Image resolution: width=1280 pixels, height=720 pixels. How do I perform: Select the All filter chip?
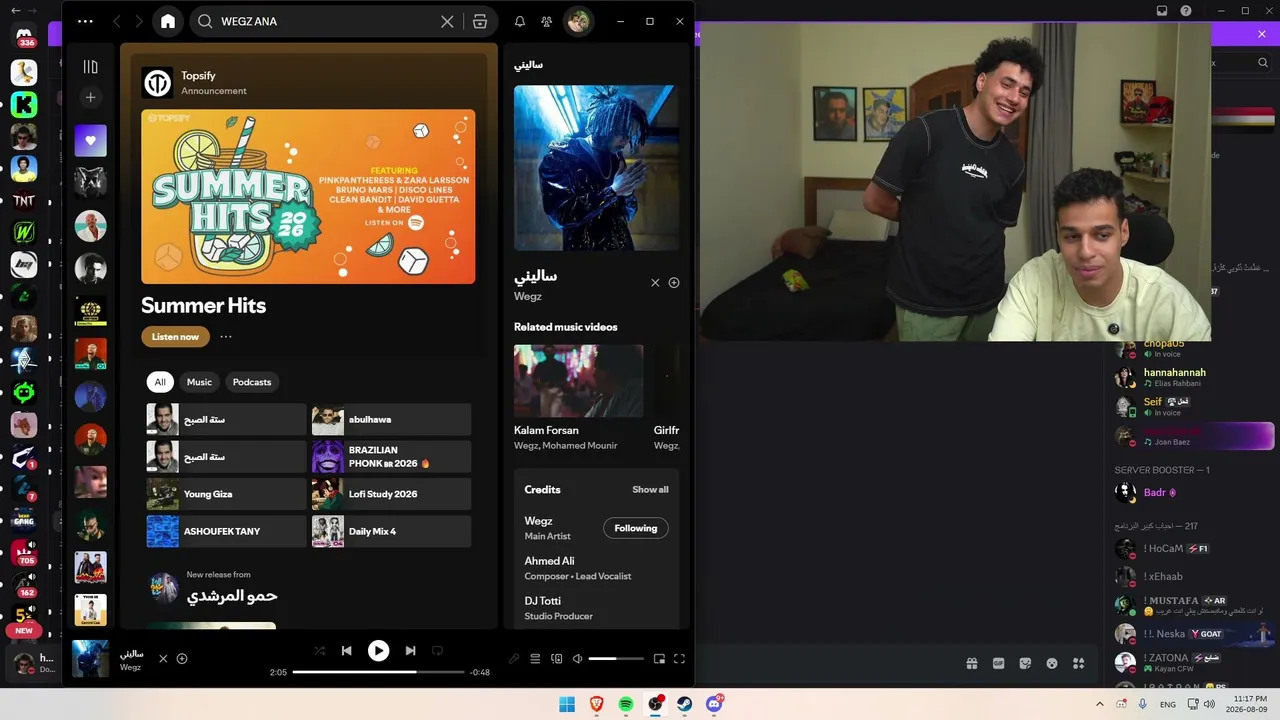[160, 382]
